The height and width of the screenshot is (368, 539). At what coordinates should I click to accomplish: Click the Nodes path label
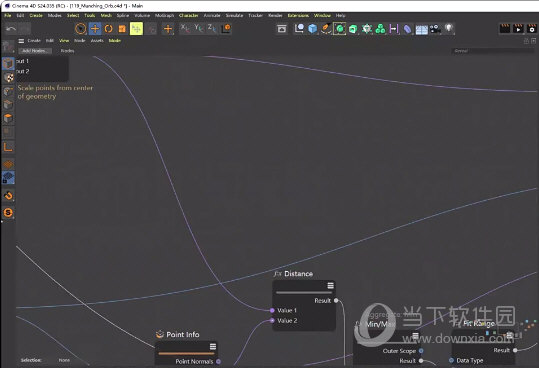click(x=67, y=51)
